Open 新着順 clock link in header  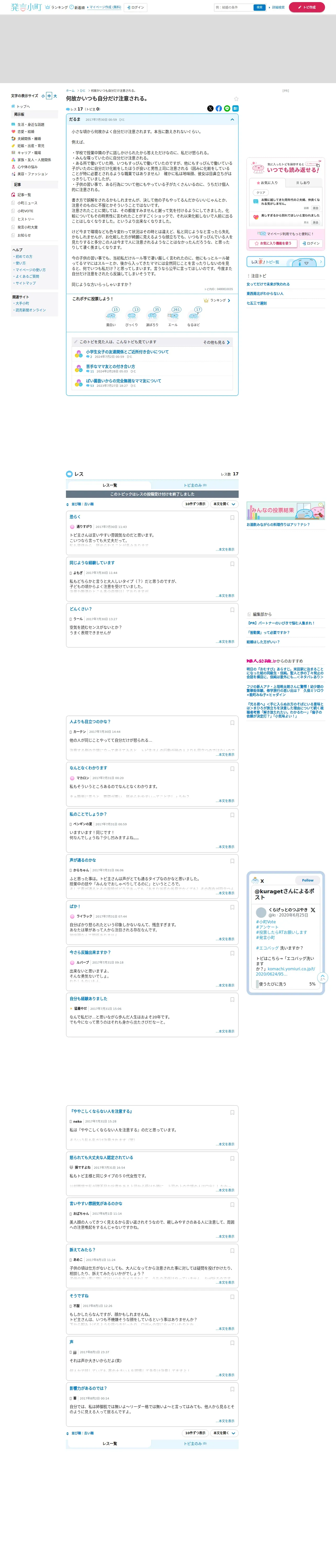click(77, 7)
